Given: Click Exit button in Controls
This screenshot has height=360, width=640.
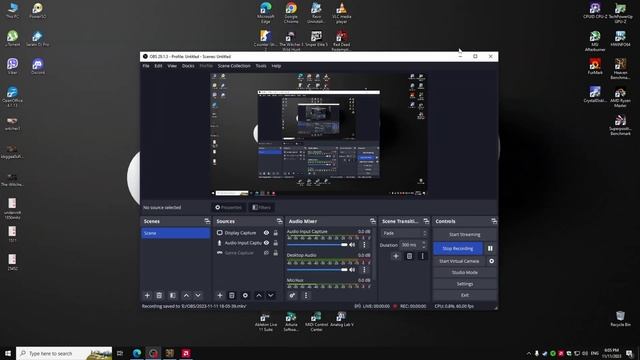Looking at the screenshot, I should point(464,295).
